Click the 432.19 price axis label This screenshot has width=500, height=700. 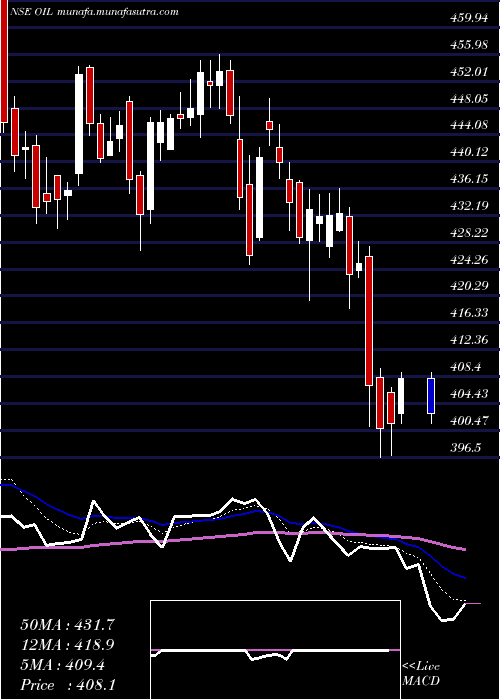[469, 206]
